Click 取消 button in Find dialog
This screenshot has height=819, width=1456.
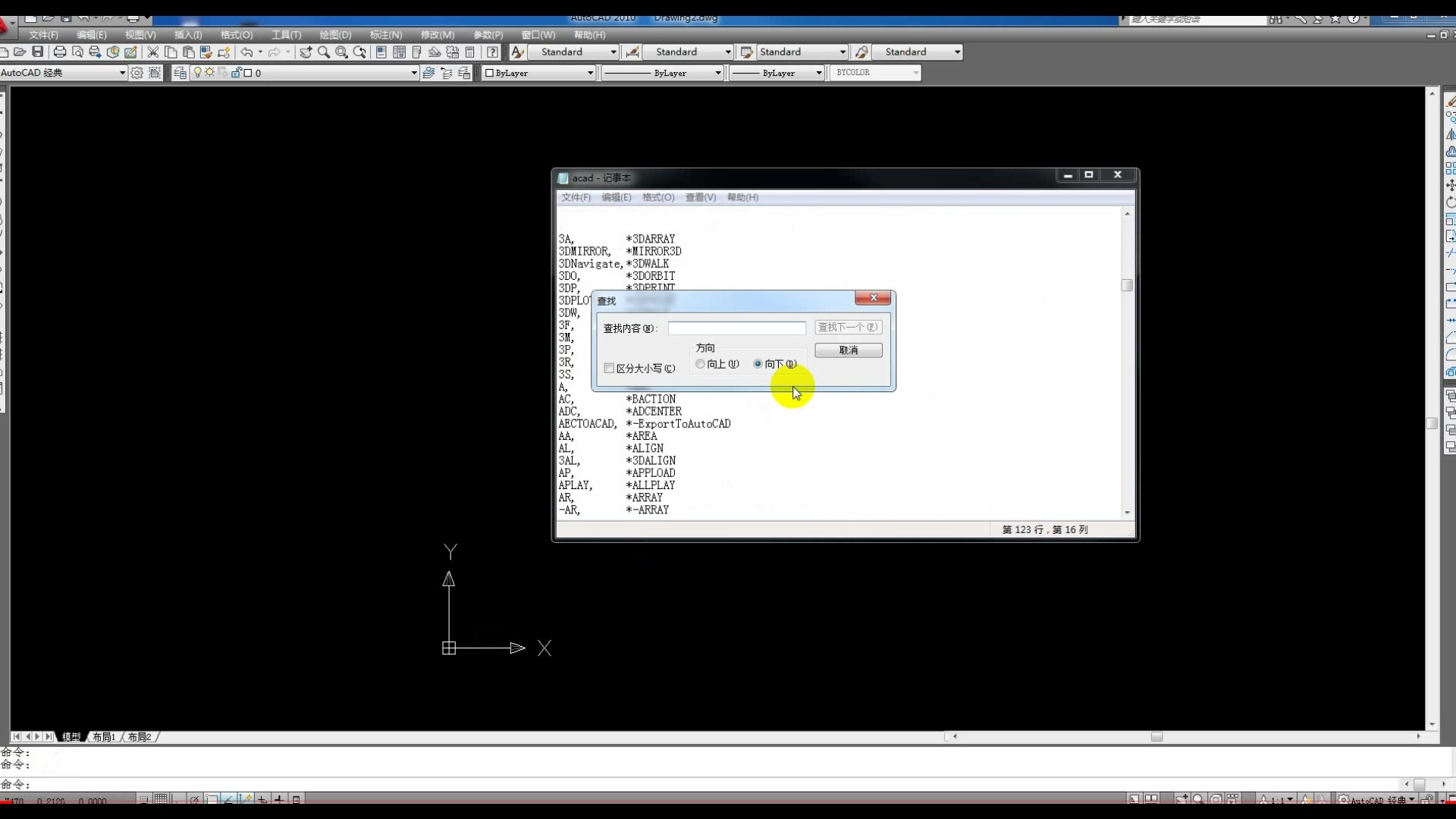click(x=848, y=350)
